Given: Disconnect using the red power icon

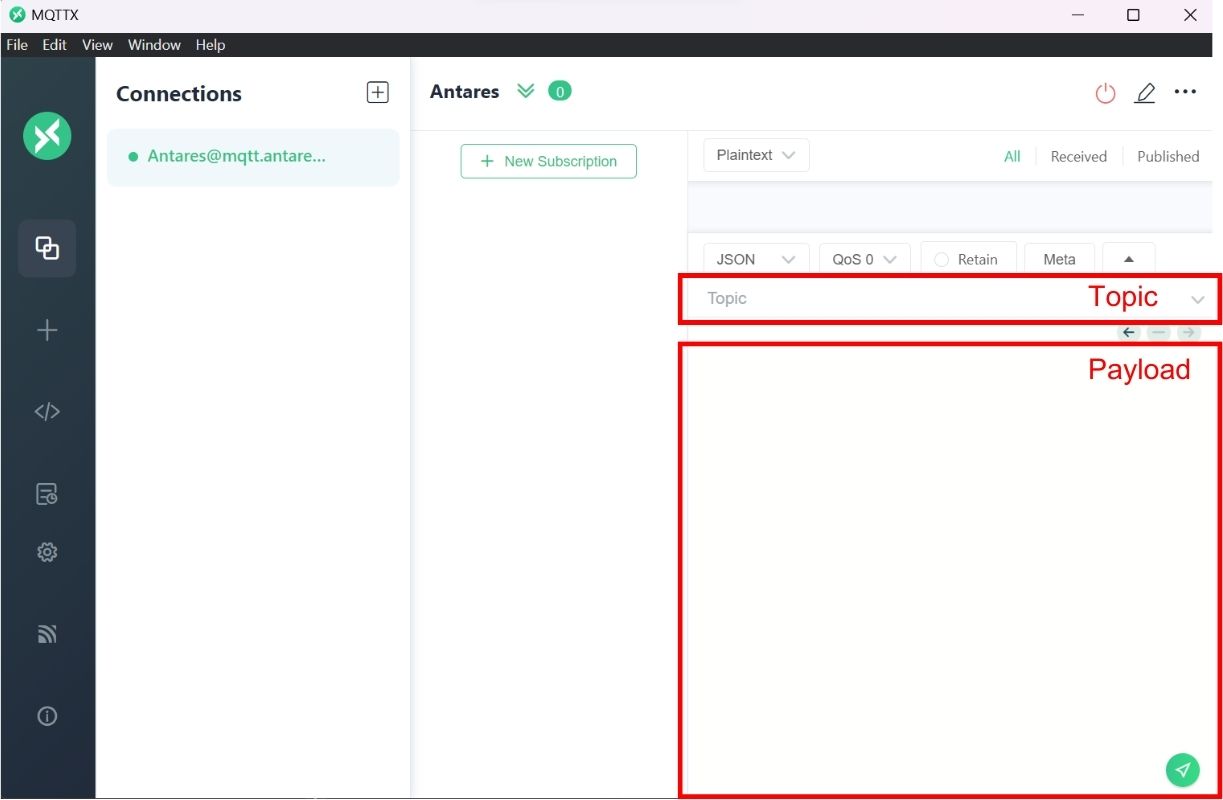Looking at the screenshot, I should 1105,93.
